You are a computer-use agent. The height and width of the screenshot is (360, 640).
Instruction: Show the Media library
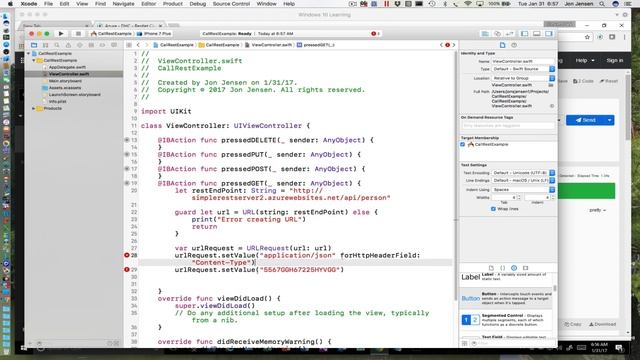click(x=525, y=268)
